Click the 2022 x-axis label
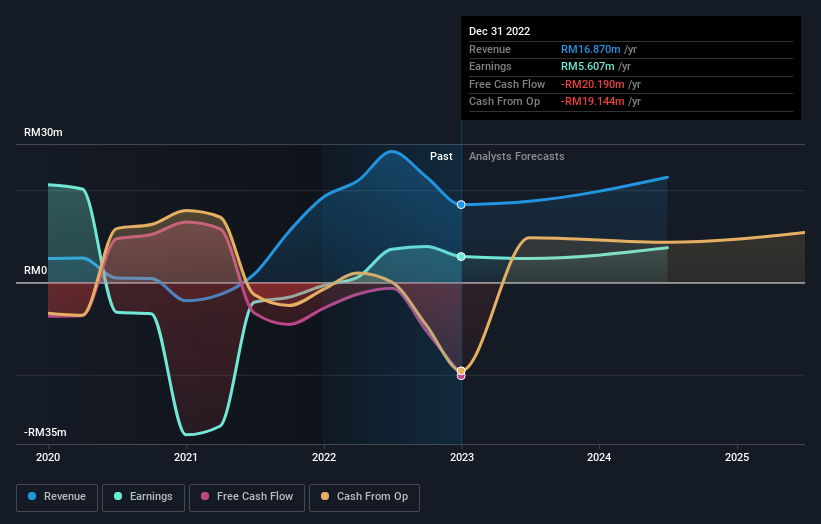Screen dimensions: 821x524 (324, 458)
